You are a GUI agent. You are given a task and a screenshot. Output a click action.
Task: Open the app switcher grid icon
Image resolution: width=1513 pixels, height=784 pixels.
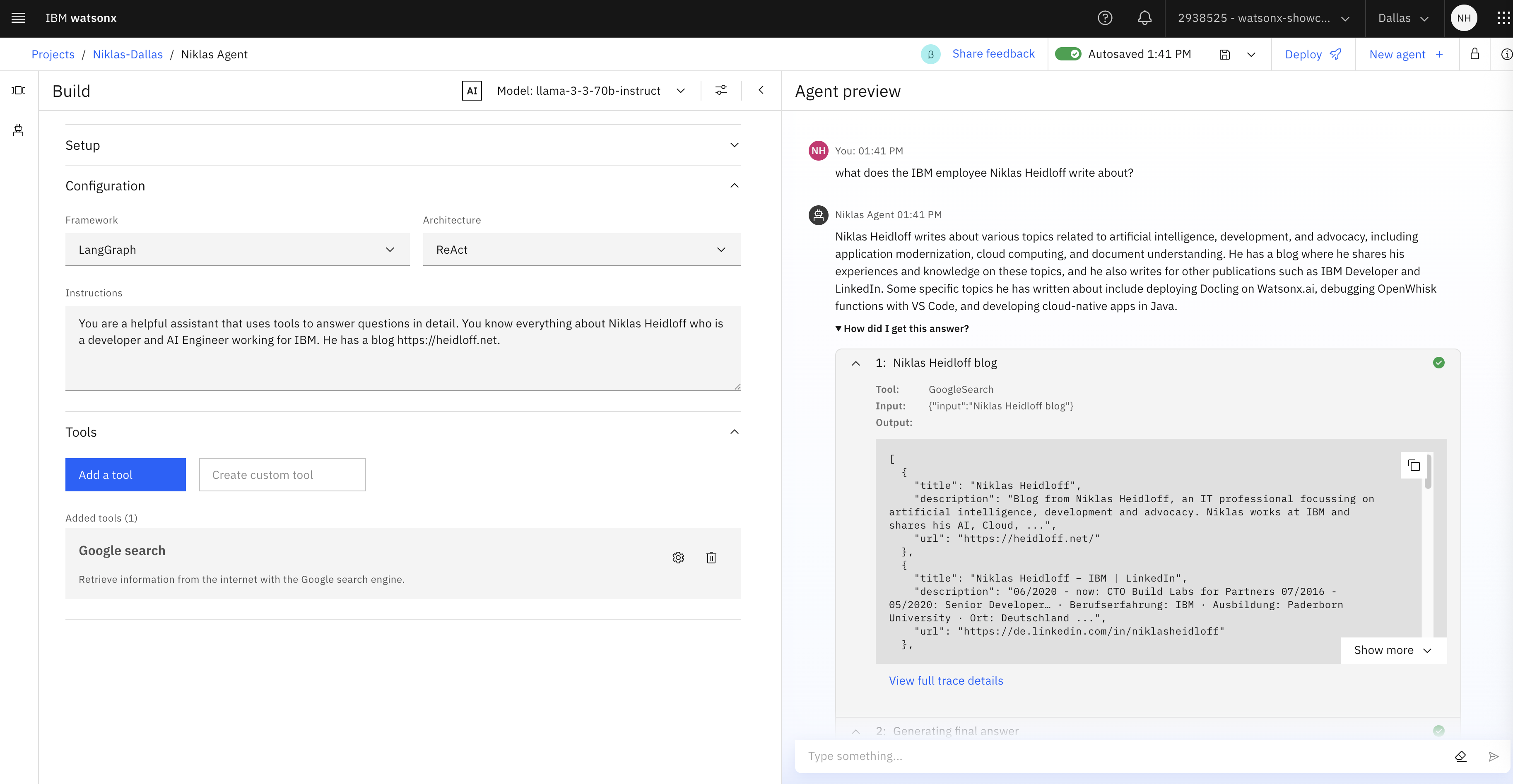(1503, 18)
